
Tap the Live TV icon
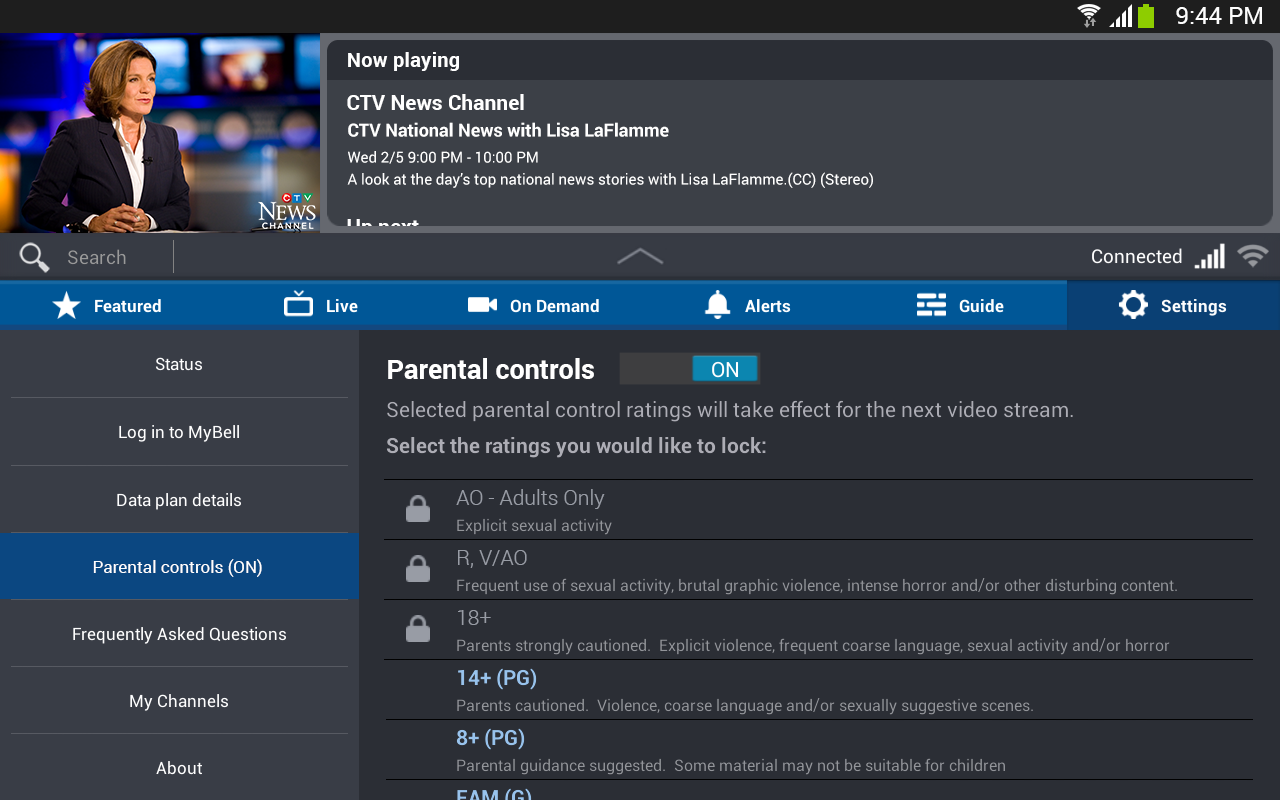(298, 304)
